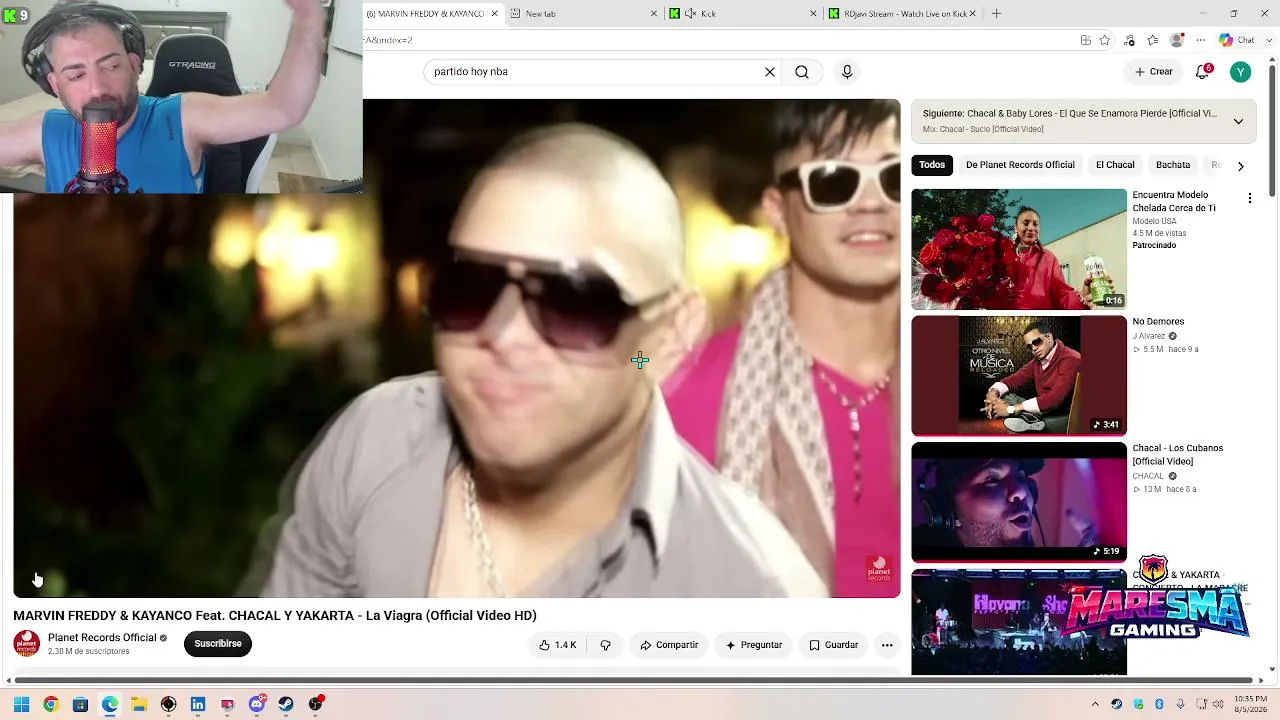The height and width of the screenshot is (720, 1280).
Task: Click the YouTube search magnifier button
Action: click(802, 72)
